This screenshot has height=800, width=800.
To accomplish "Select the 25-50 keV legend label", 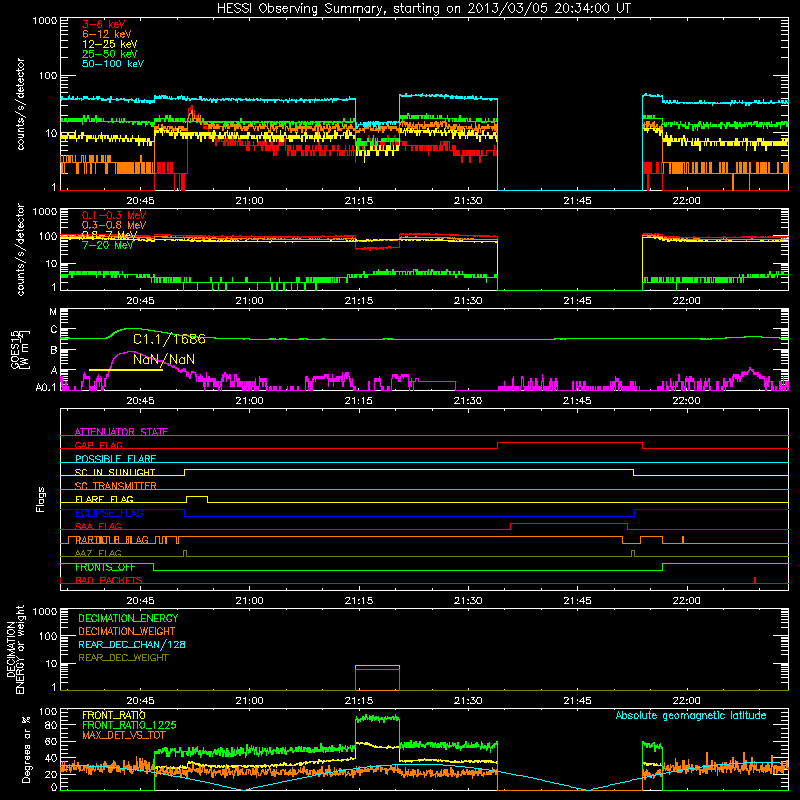I will point(110,54).
